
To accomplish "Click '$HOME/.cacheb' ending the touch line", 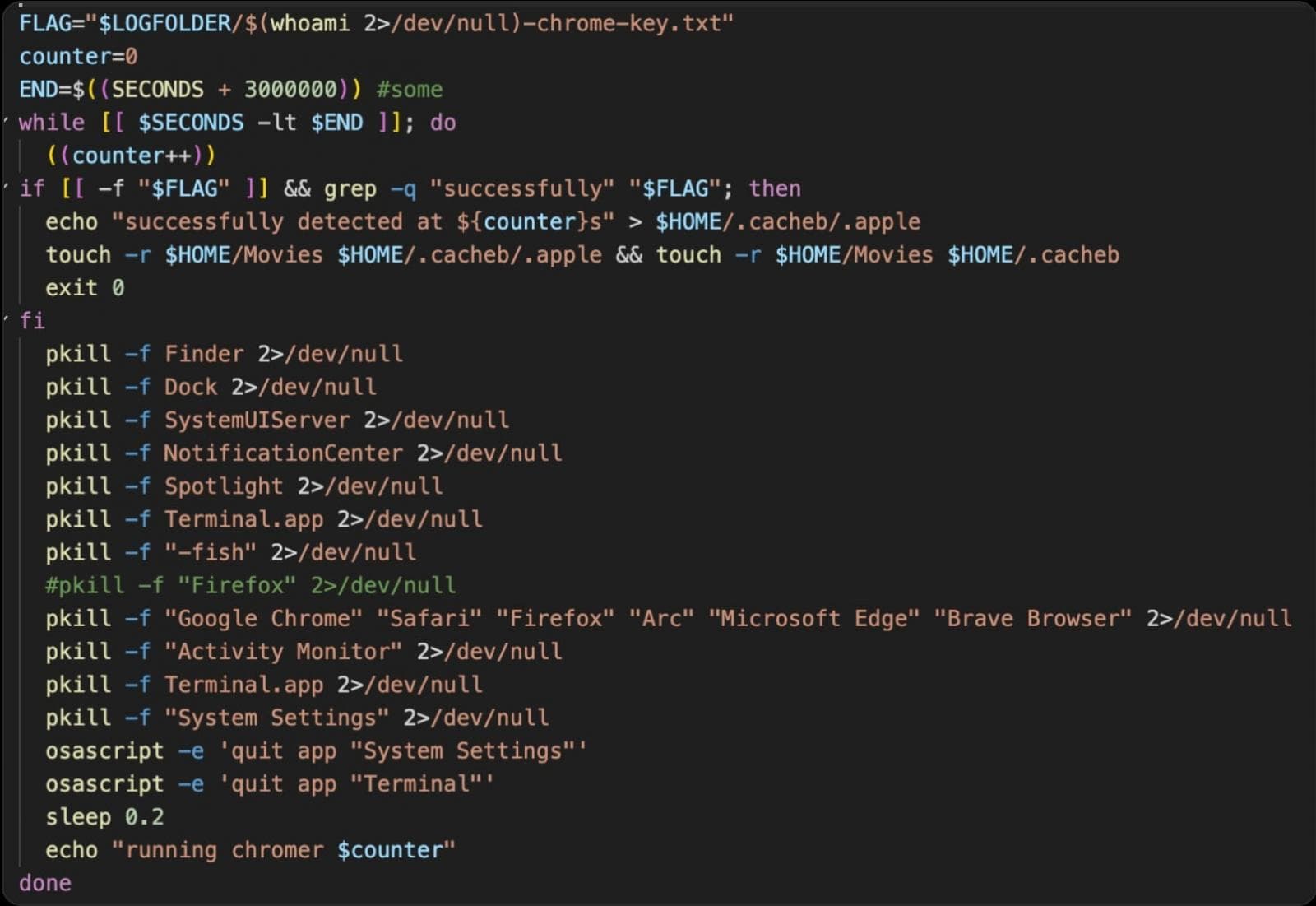I will pyautogui.click(x=1033, y=255).
